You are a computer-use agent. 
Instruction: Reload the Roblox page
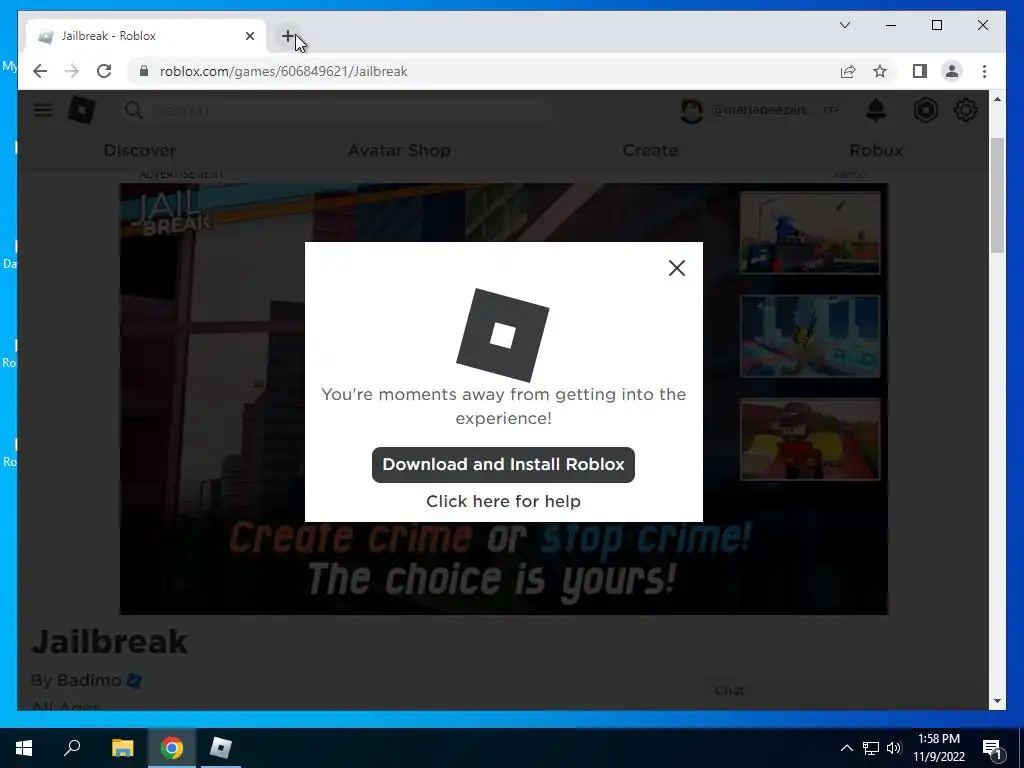[x=104, y=71]
